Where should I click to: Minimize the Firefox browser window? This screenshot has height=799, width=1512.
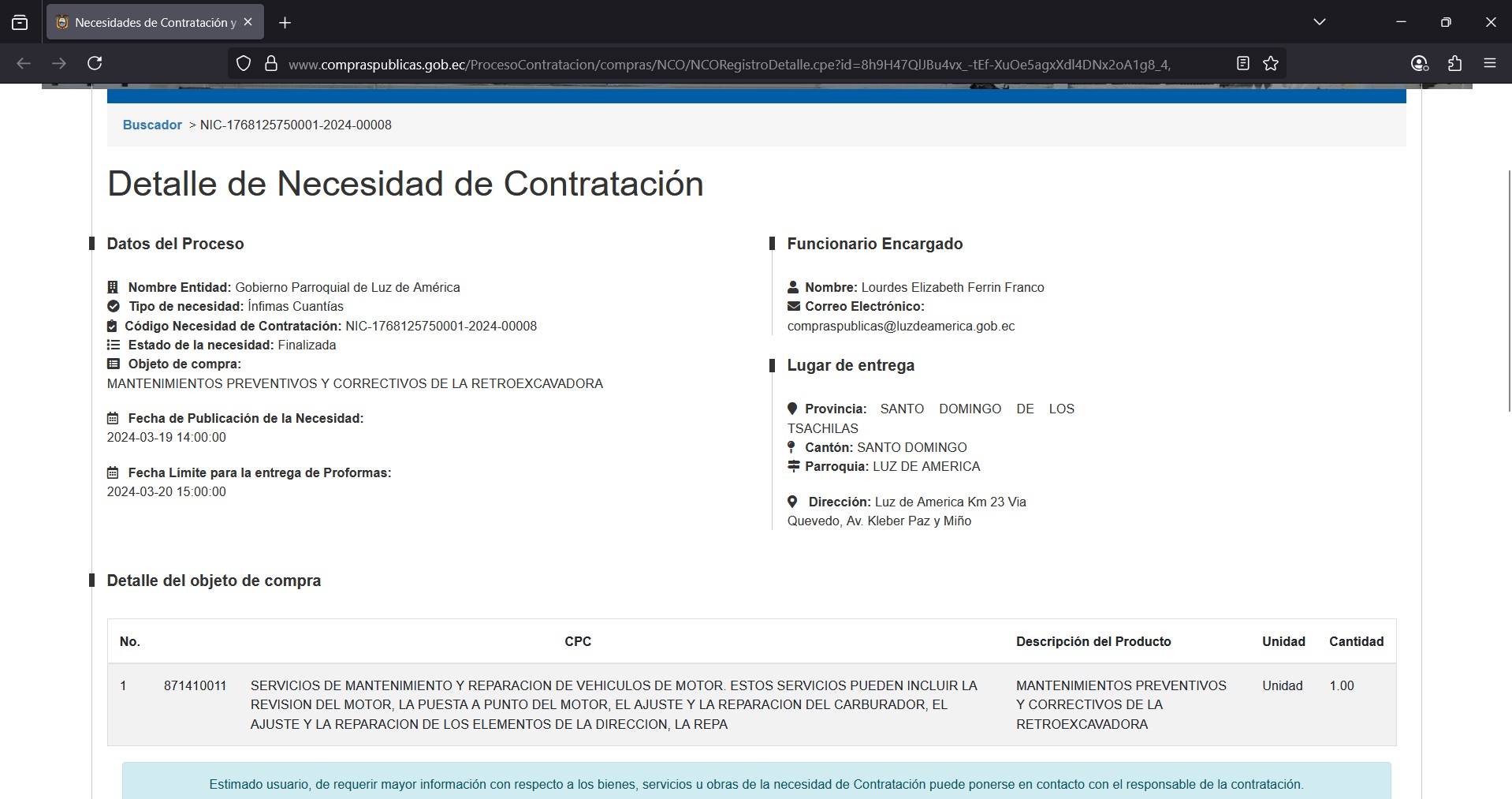click(x=1401, y=22)
